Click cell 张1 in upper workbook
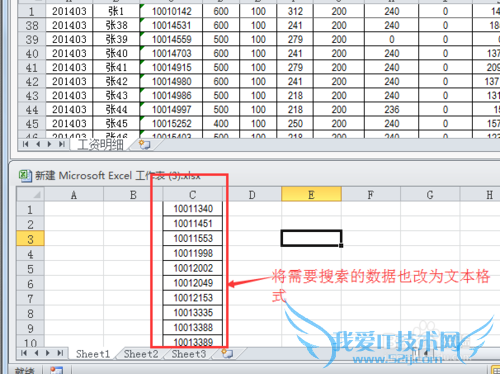This screenshot has height=374, width=500. [116, 11]
